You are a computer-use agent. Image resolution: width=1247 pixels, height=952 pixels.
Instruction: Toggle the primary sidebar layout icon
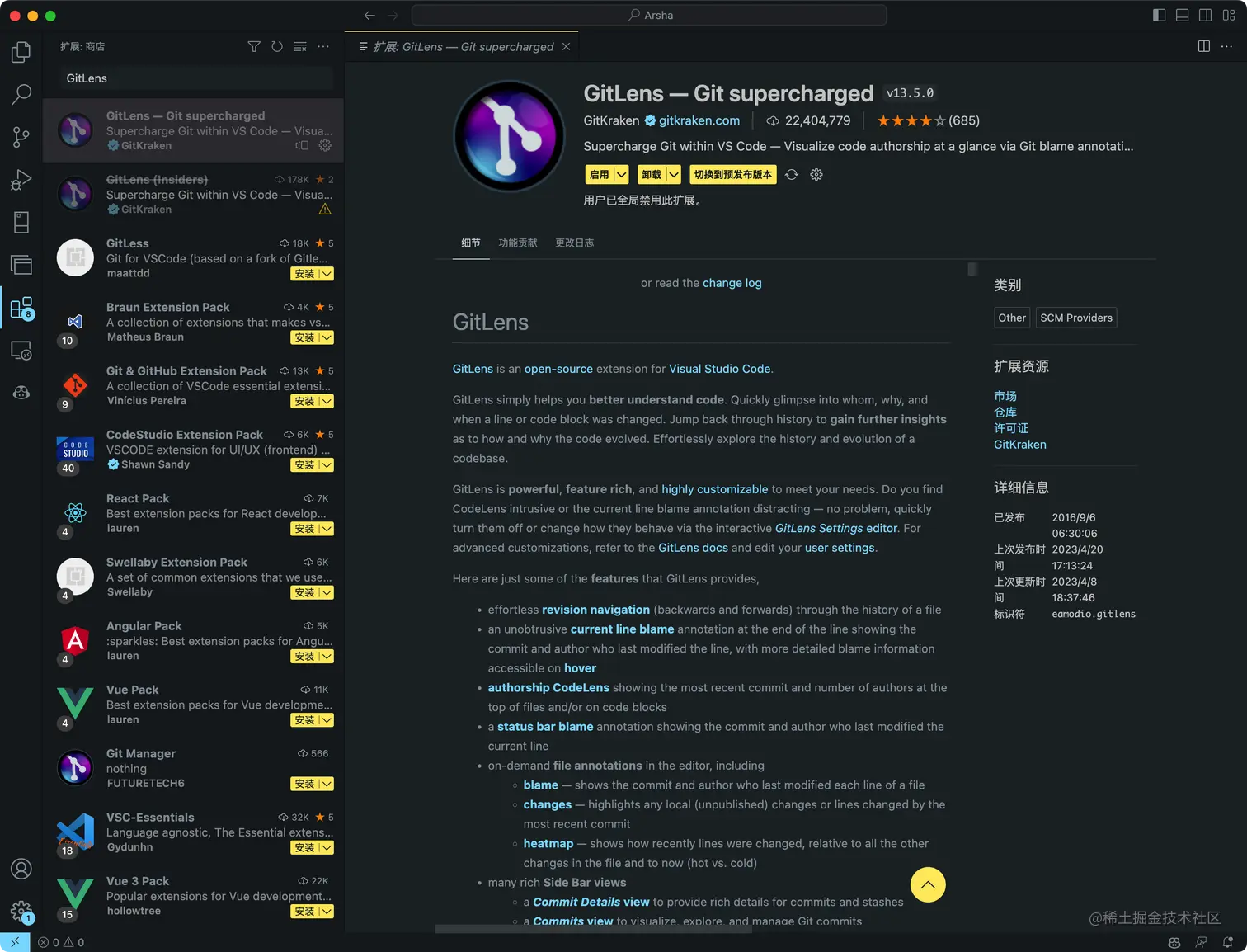coord(1159,15)
